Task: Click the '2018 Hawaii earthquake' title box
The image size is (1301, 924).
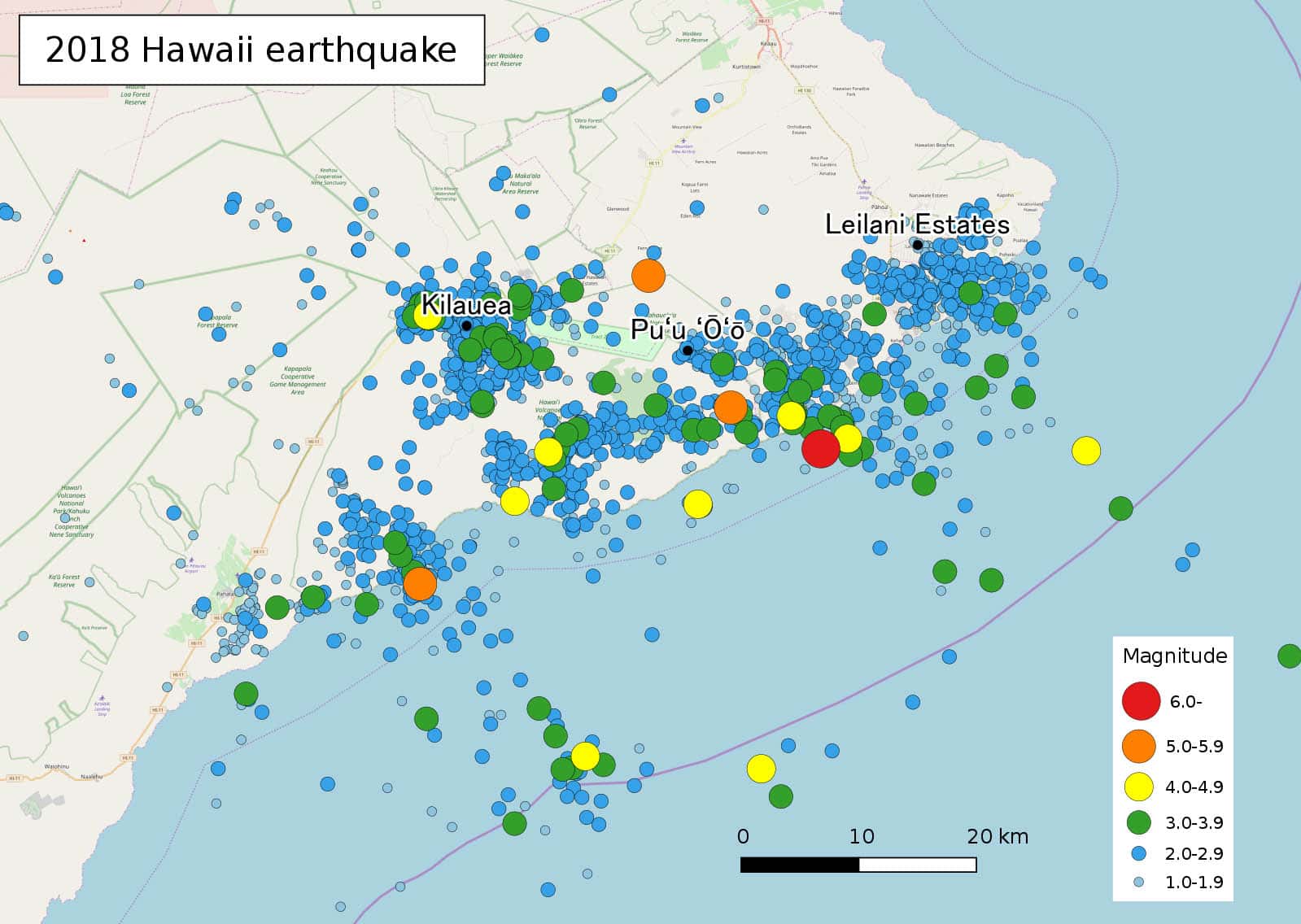Action: point(251,50)
